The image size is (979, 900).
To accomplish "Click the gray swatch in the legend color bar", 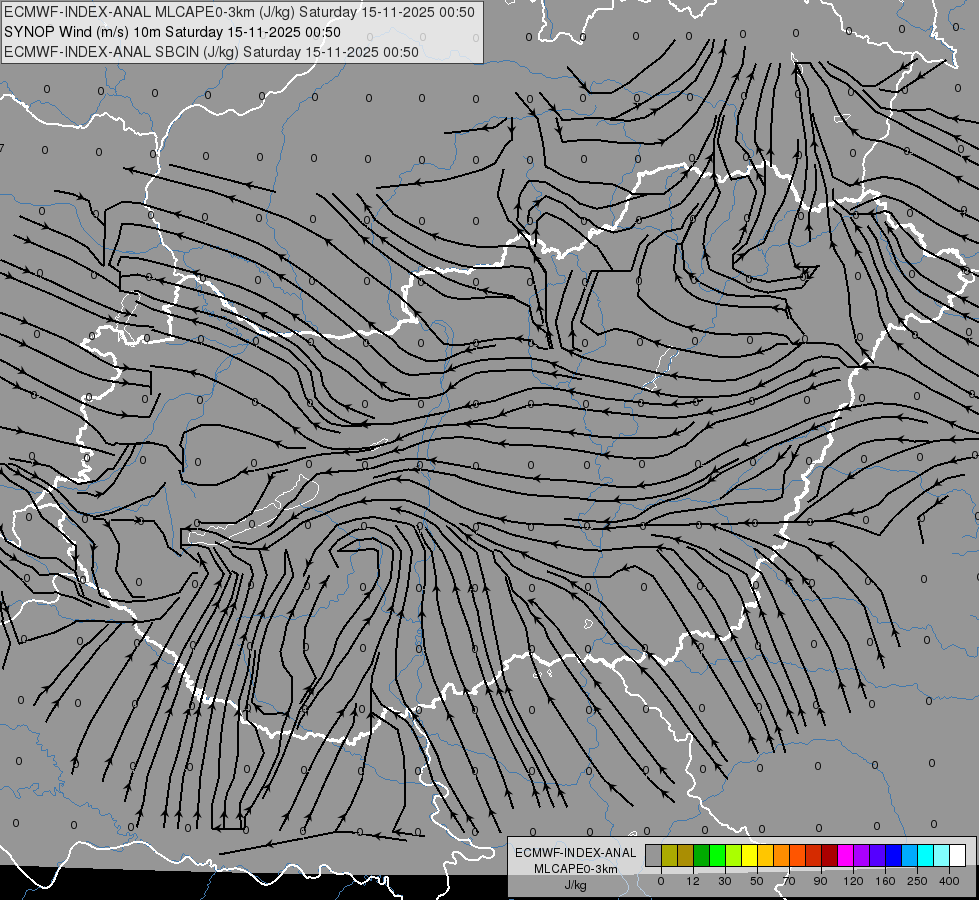I will click(653, 855).
